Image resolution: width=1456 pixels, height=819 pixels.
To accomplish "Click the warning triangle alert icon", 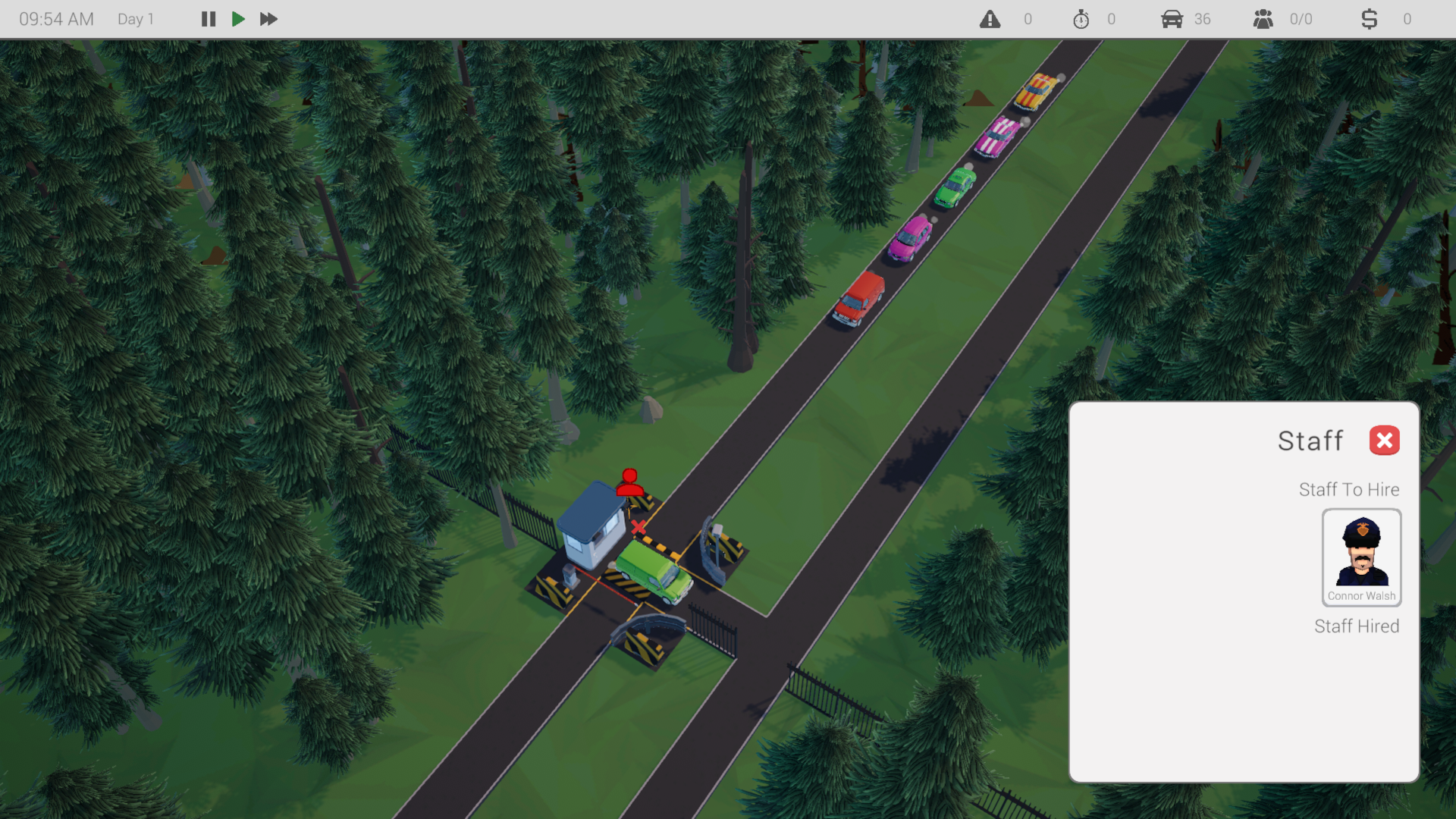I will tap(991, 19).
